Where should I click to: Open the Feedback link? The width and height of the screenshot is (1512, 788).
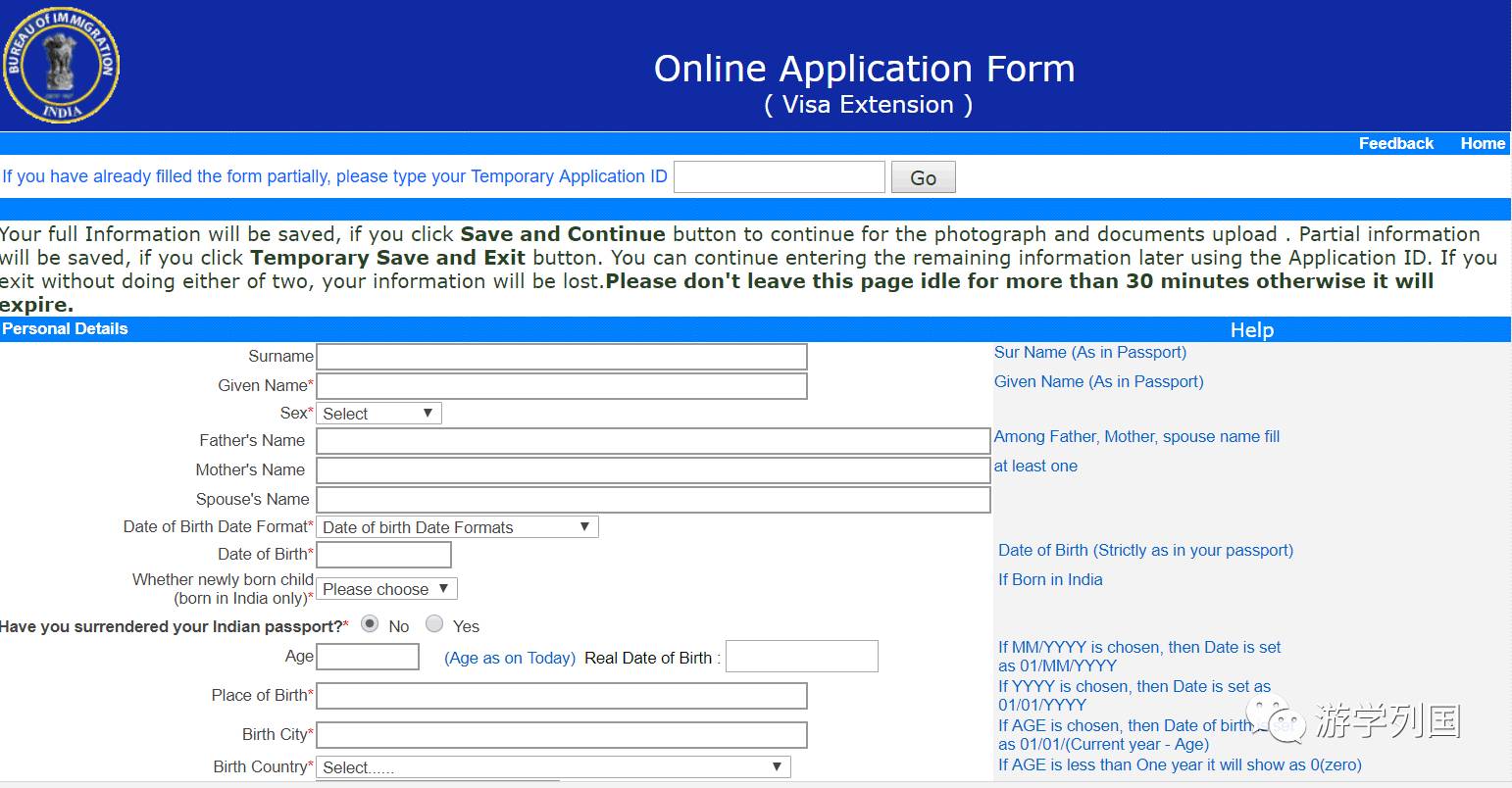(1395, 143)
